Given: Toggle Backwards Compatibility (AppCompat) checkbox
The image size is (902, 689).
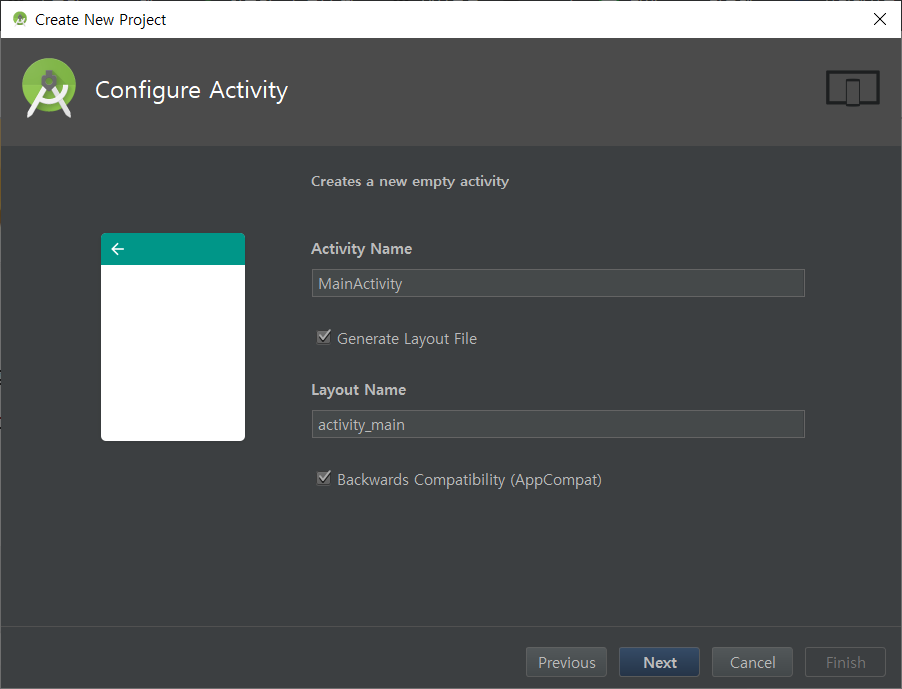Looking at the screenshot, I should click(324, 478).
